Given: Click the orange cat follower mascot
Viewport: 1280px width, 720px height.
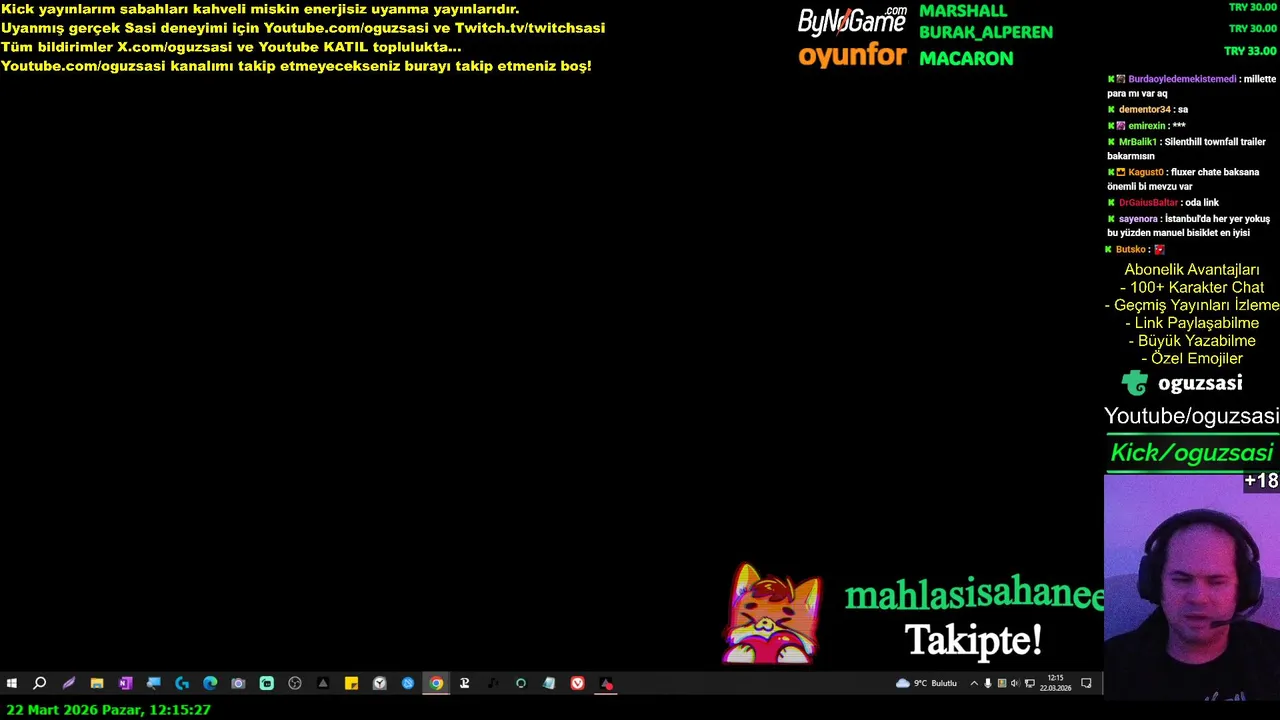Looking at the screenshot, I should pos(773,614).
